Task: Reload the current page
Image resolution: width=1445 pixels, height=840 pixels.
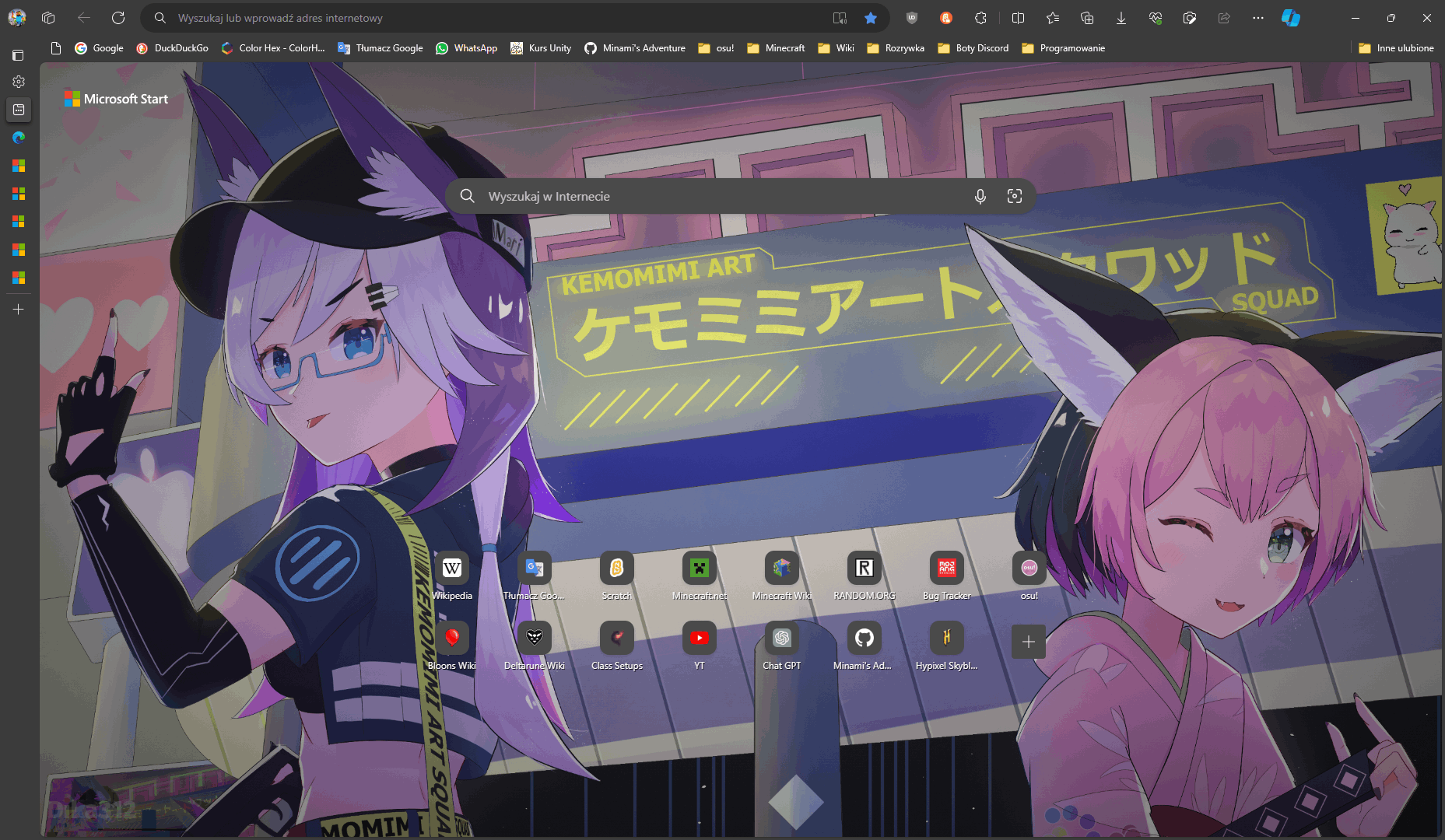Action: tap(118, 17)
